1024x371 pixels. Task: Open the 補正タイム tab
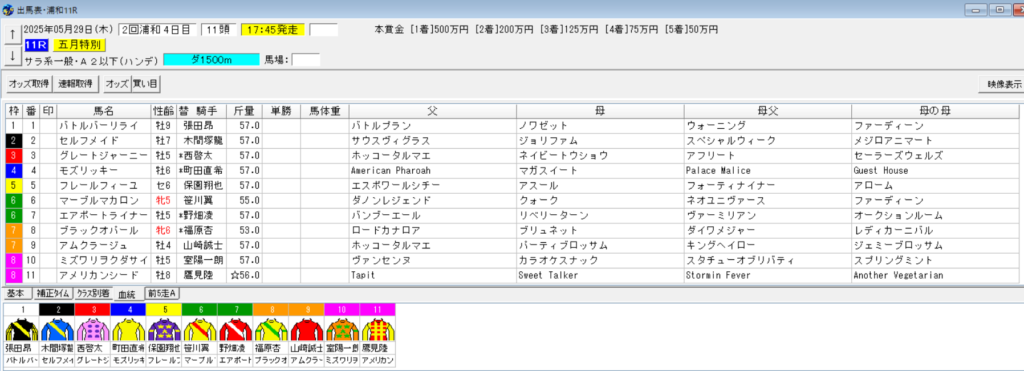pos(53,294)
